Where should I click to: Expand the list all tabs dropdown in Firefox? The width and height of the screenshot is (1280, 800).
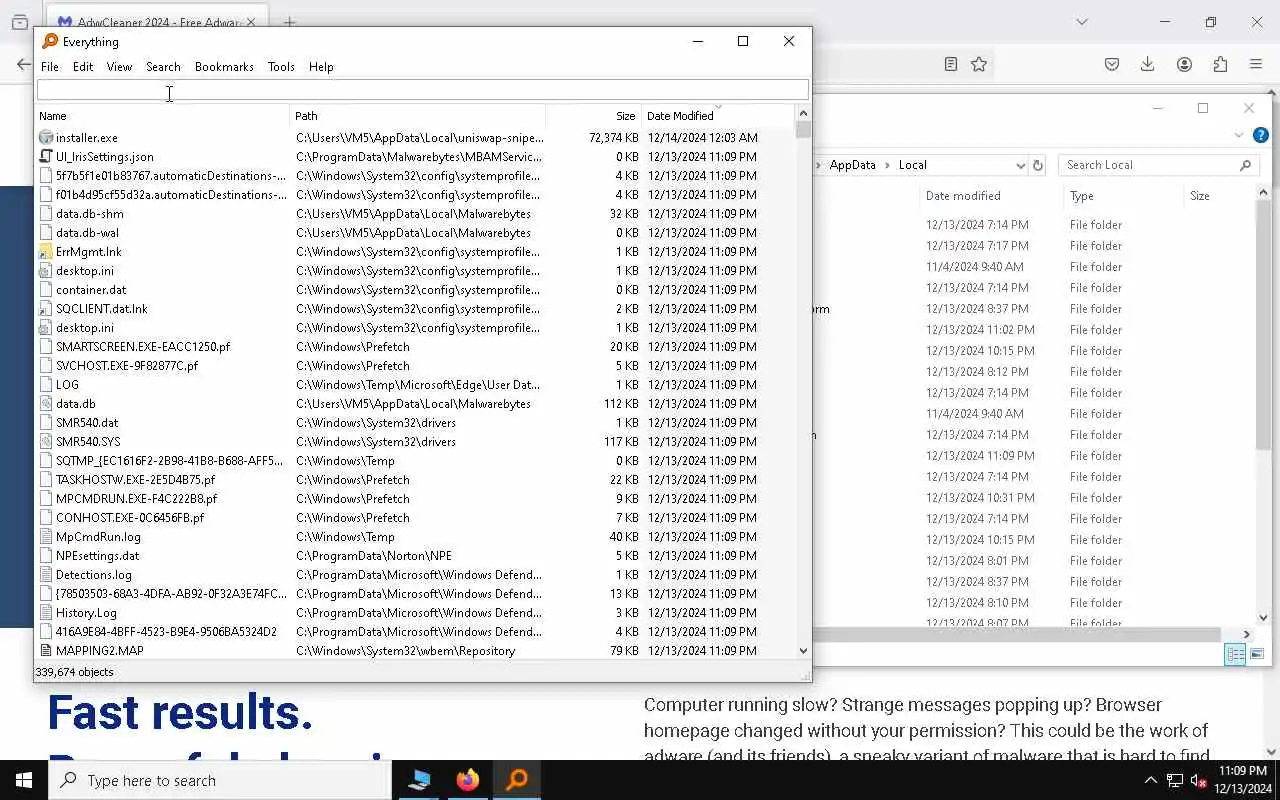coord(1081,22)
